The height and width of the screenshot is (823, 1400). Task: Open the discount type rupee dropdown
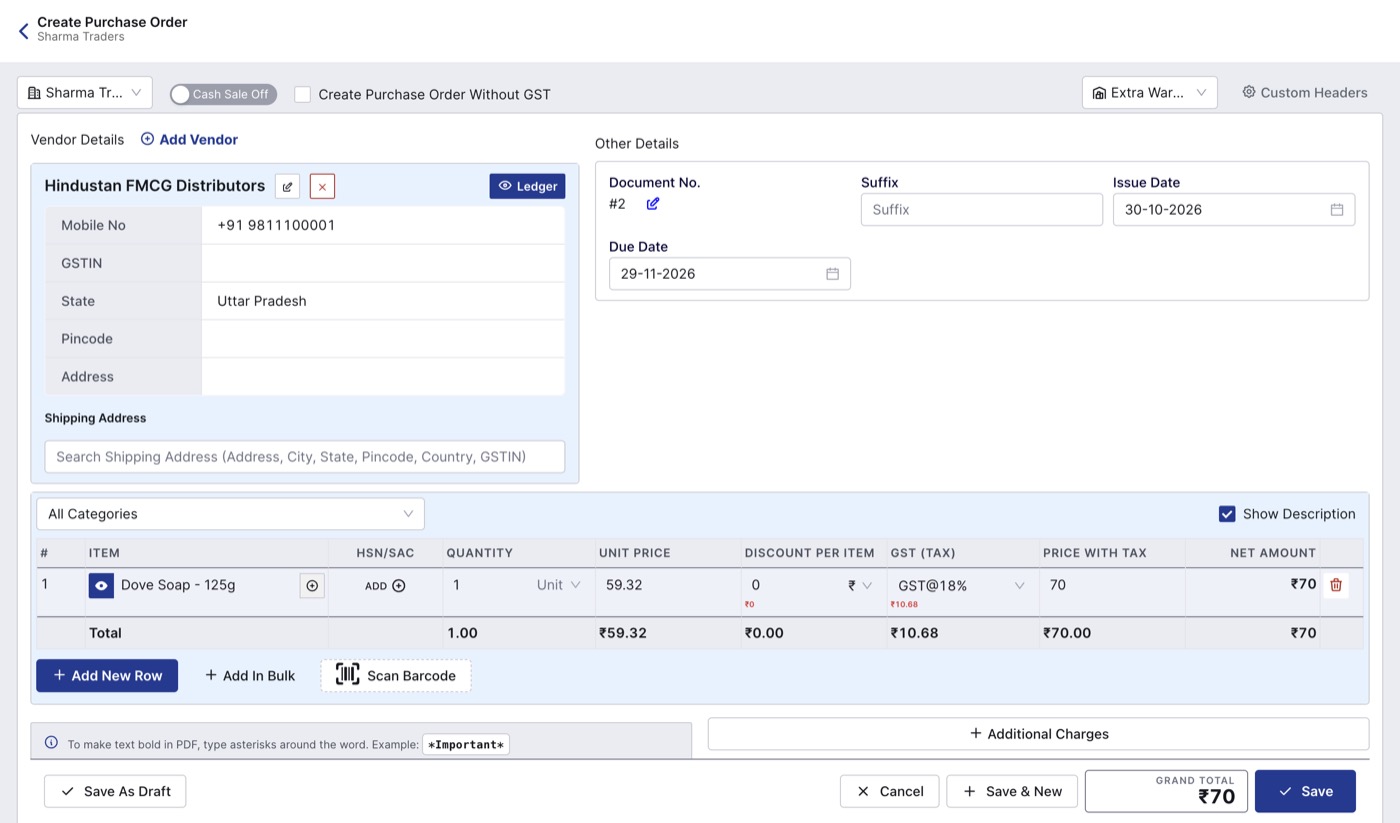click(x=860, y=585)
